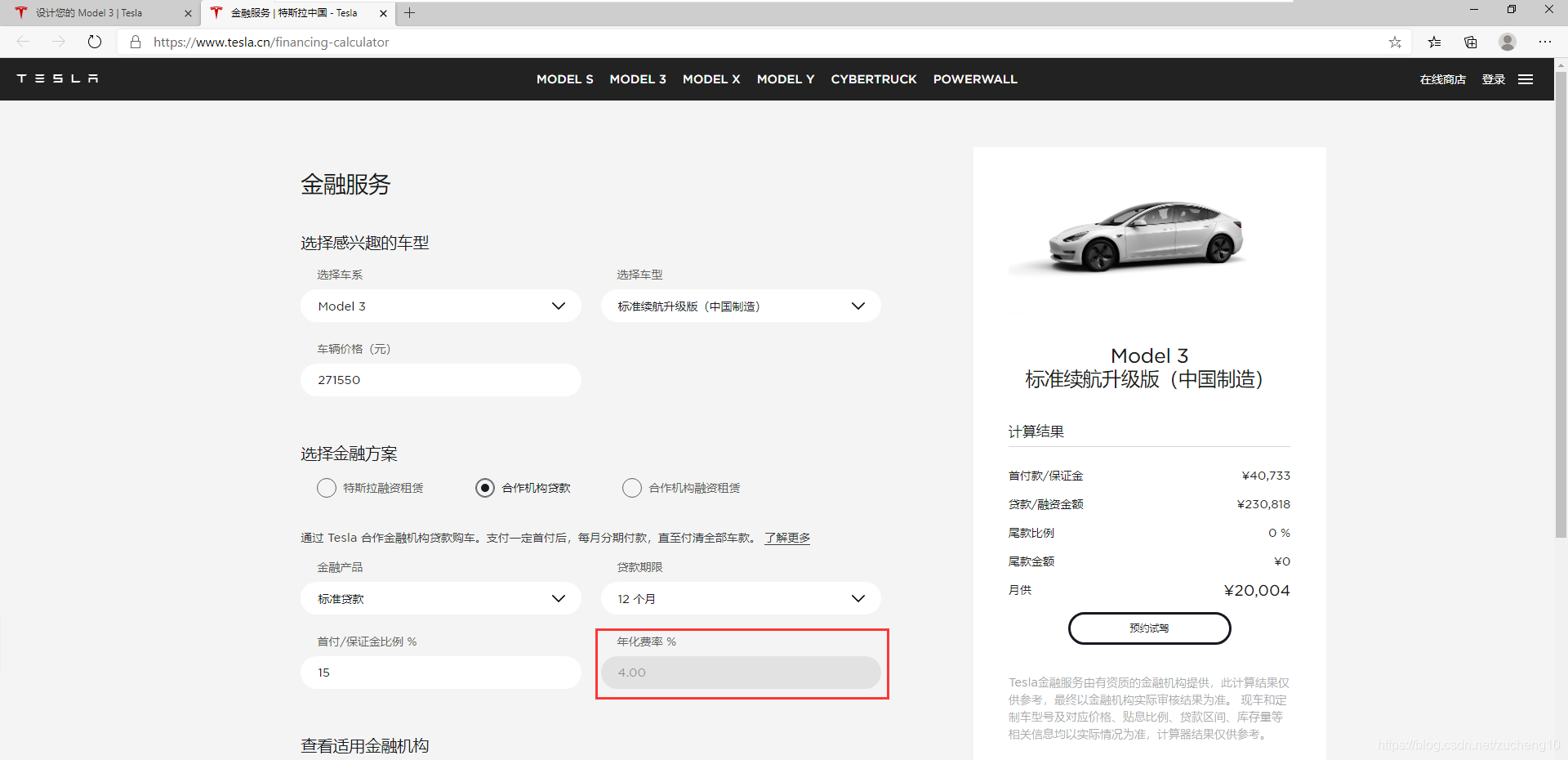Click the 了解更多 link
Image resolution: width=1568 pixels, height=760 pixels.
tap(787, 538)
